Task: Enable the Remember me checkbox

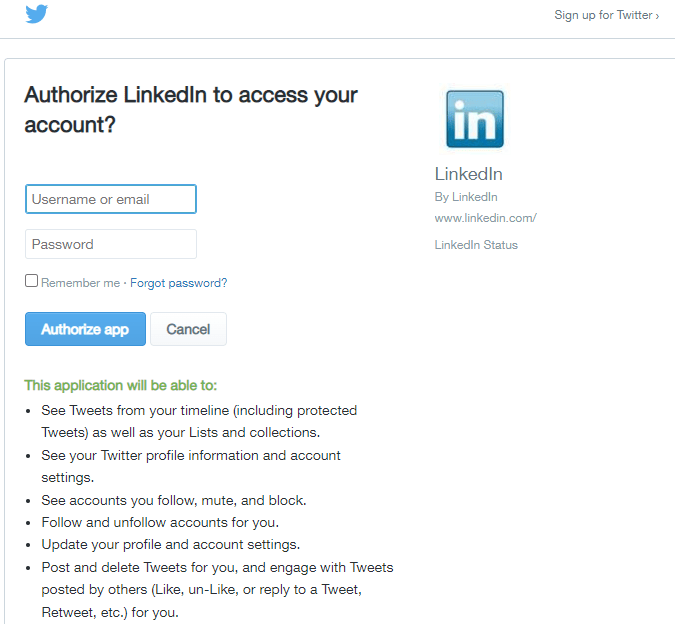Action: (x=32, y=282)
